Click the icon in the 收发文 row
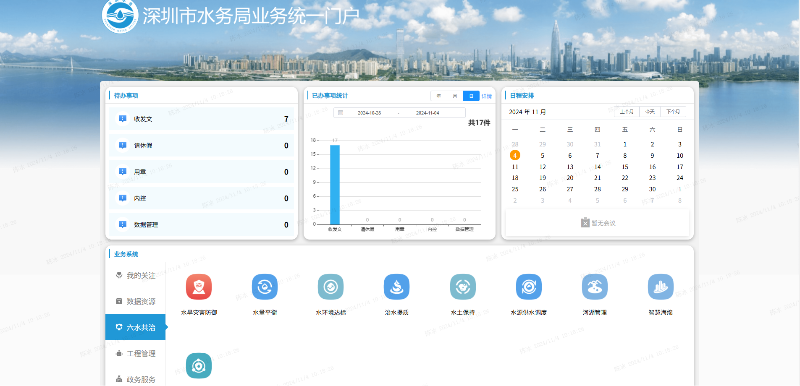 click(122, 119)
